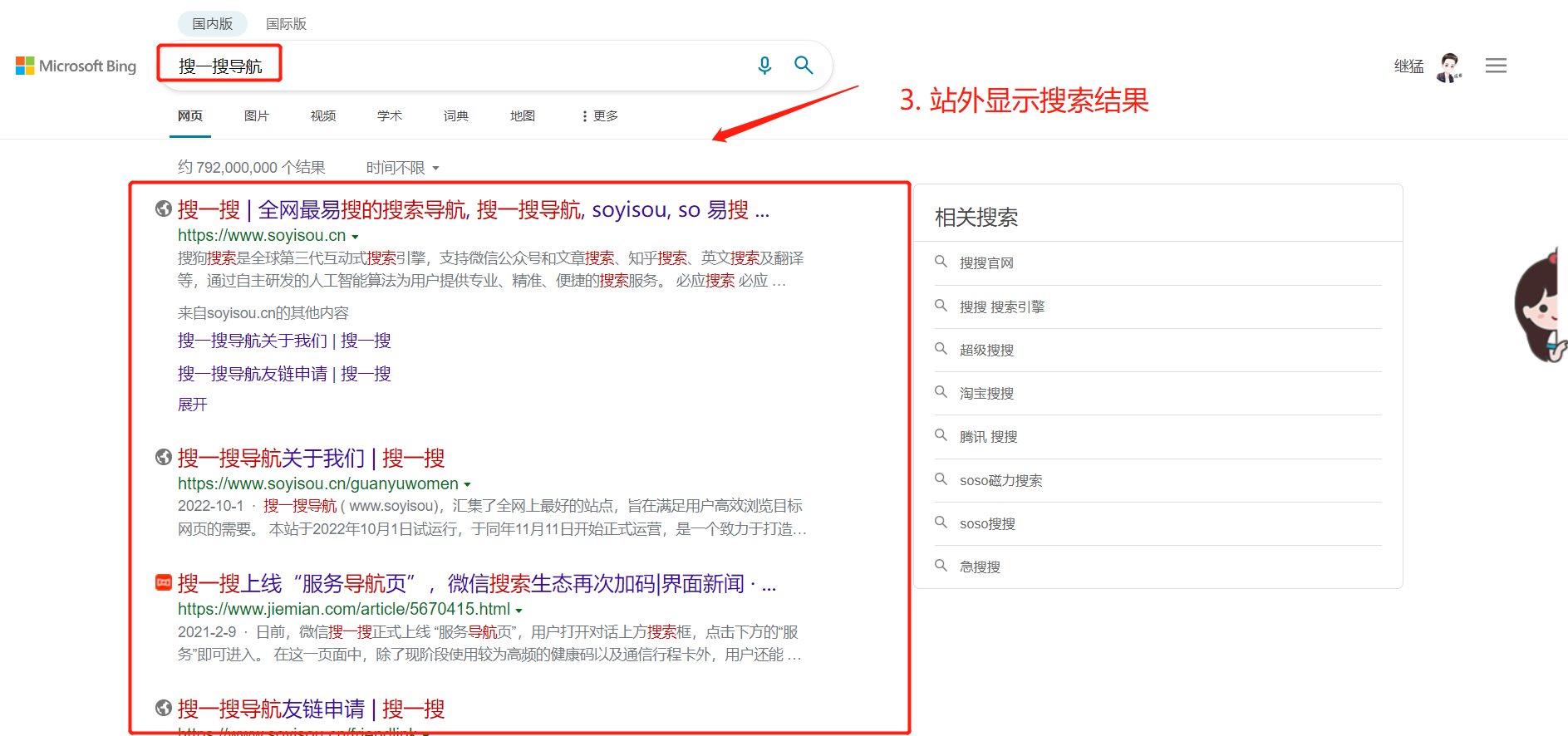Click the red jiemian news favicon
Image resolution: width=1568 pixels, height=736 pixels.
164,582
